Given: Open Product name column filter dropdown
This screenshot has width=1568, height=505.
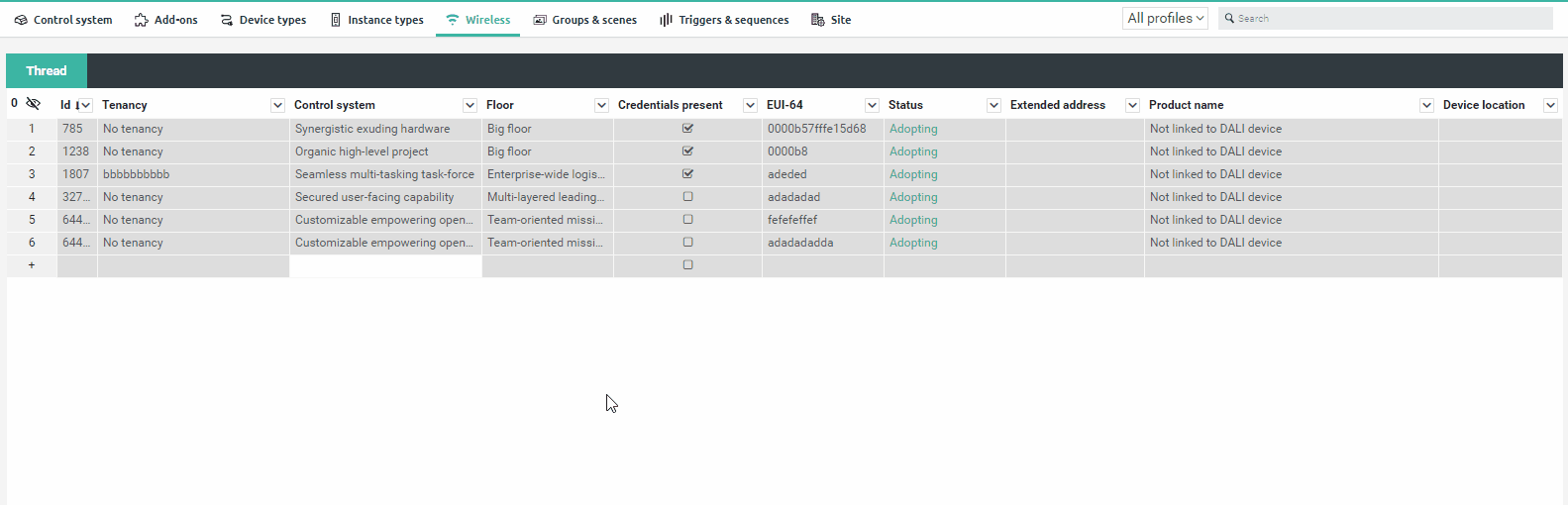Looking at the screenshot, I should coord(1426,105).
